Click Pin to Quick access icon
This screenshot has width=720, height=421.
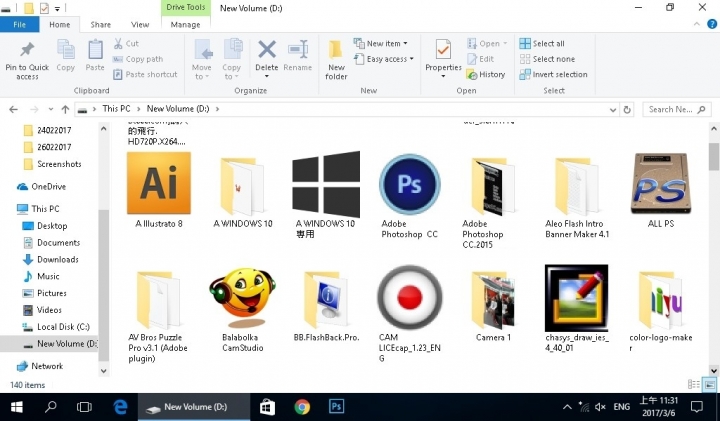pos(27,51)
